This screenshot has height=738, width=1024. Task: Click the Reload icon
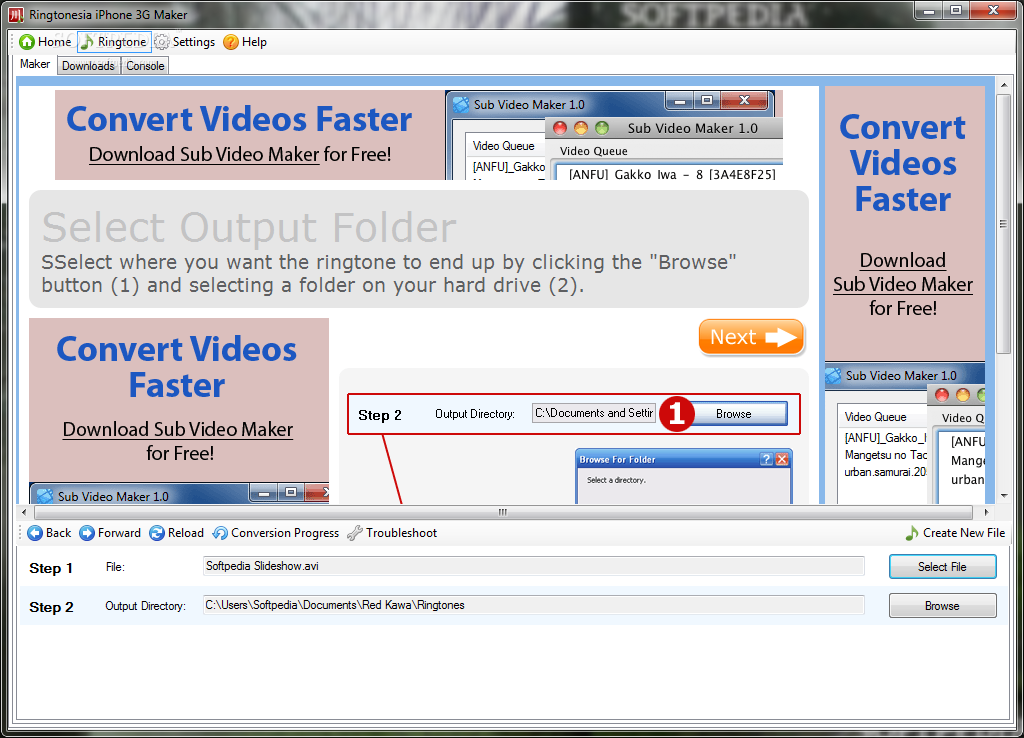coord(157,533)
